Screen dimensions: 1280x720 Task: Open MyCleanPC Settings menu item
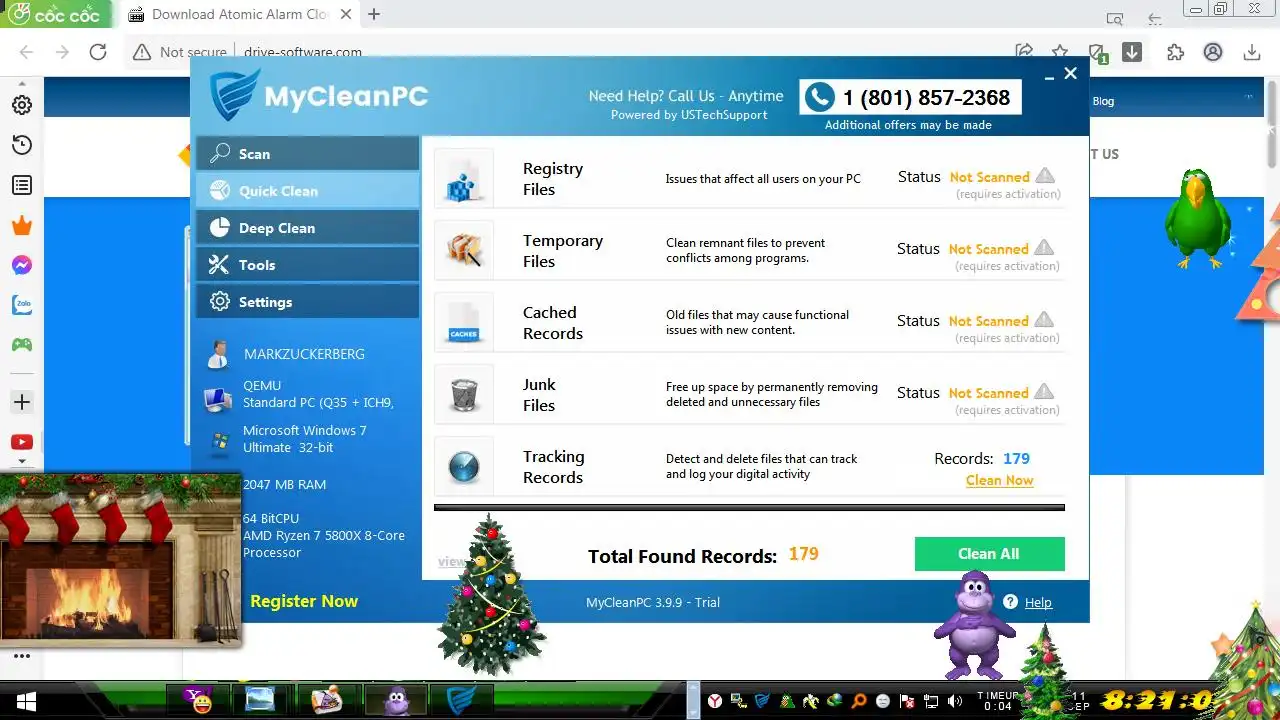[307, 302]
